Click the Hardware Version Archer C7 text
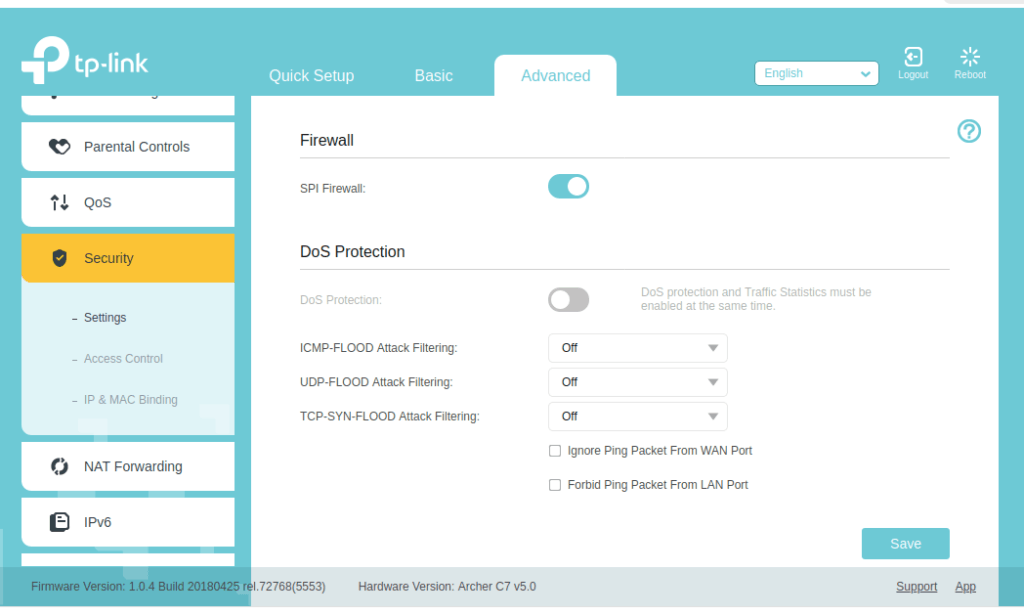 click(447, 586)
